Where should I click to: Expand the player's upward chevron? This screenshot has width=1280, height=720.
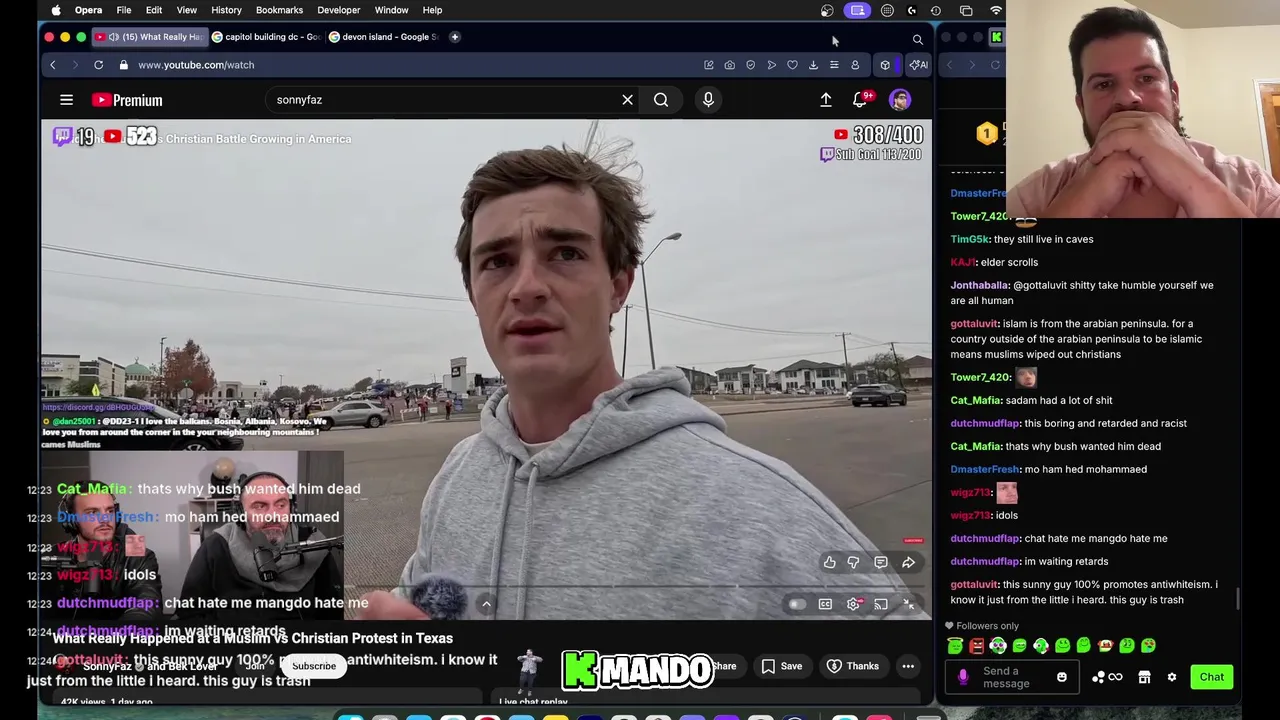coord(486,604)
